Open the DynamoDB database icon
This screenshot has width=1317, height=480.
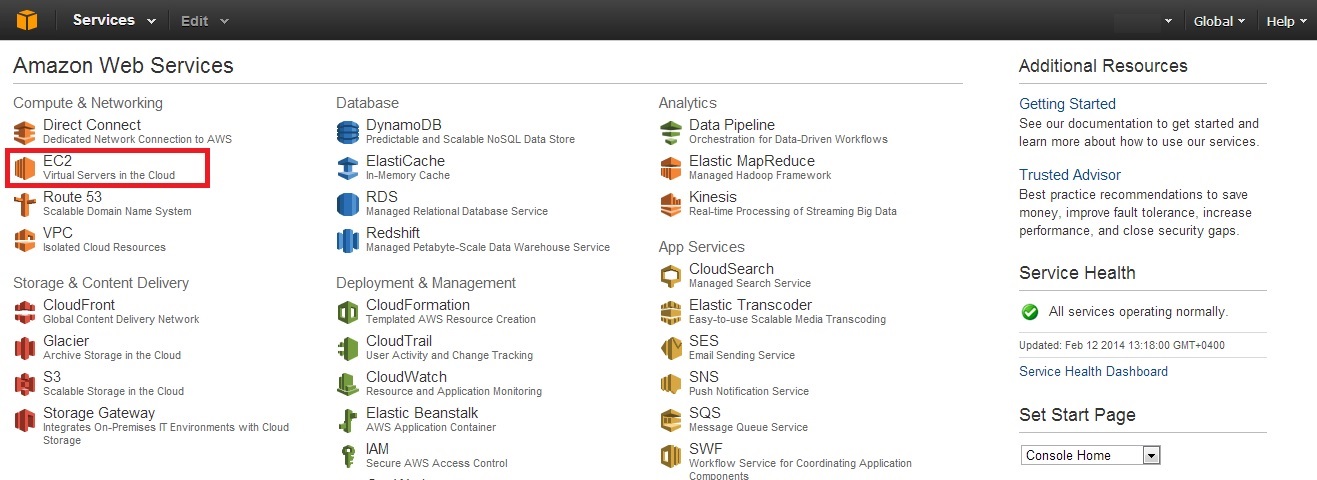pyautogui.click(x=347, y=132)
